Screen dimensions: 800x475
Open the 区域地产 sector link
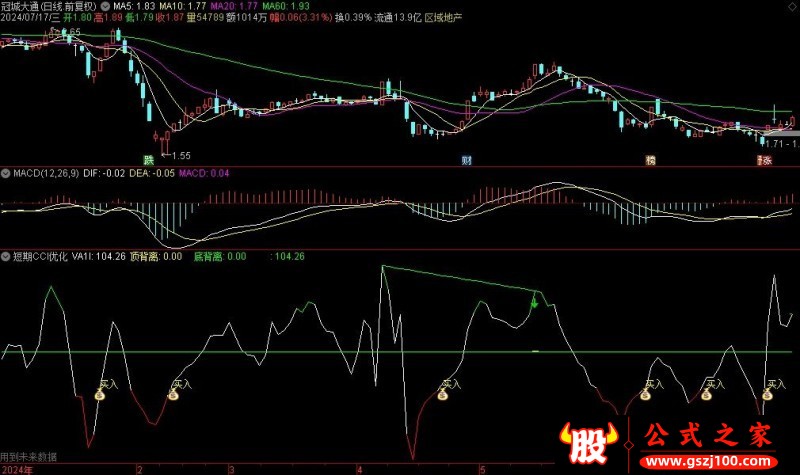(443, 18)
